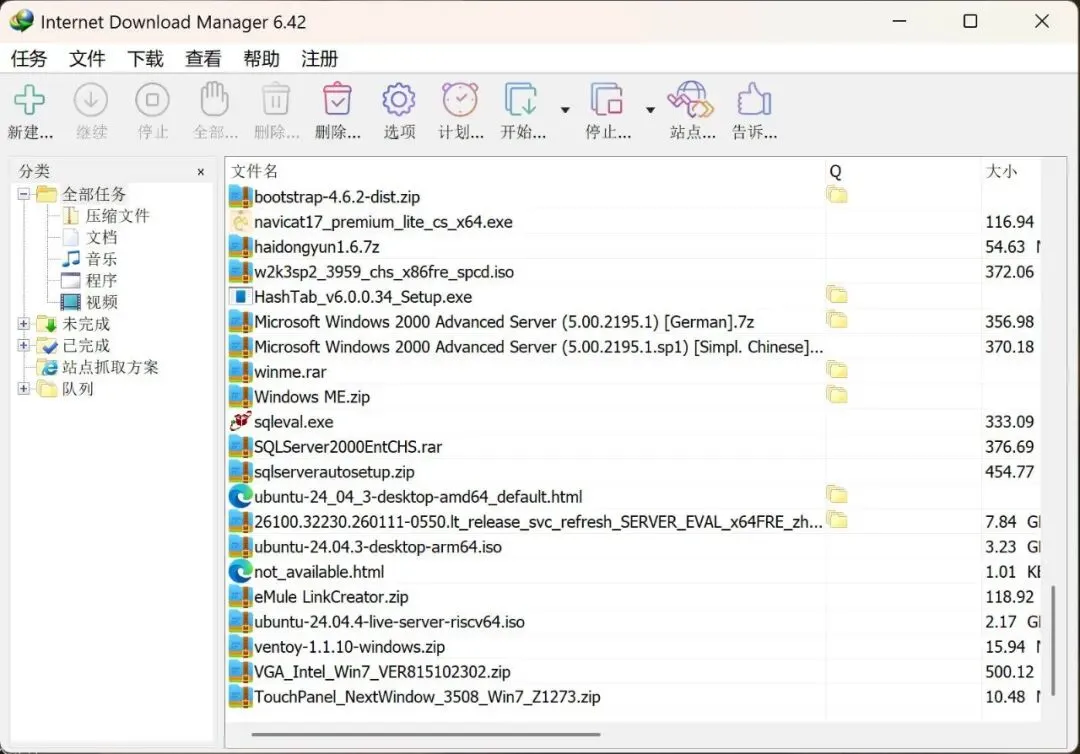Select bootstrap-4.6.2-dist.zip row
Viewport: 1080px width, 754px height.
tap(634, 197)
